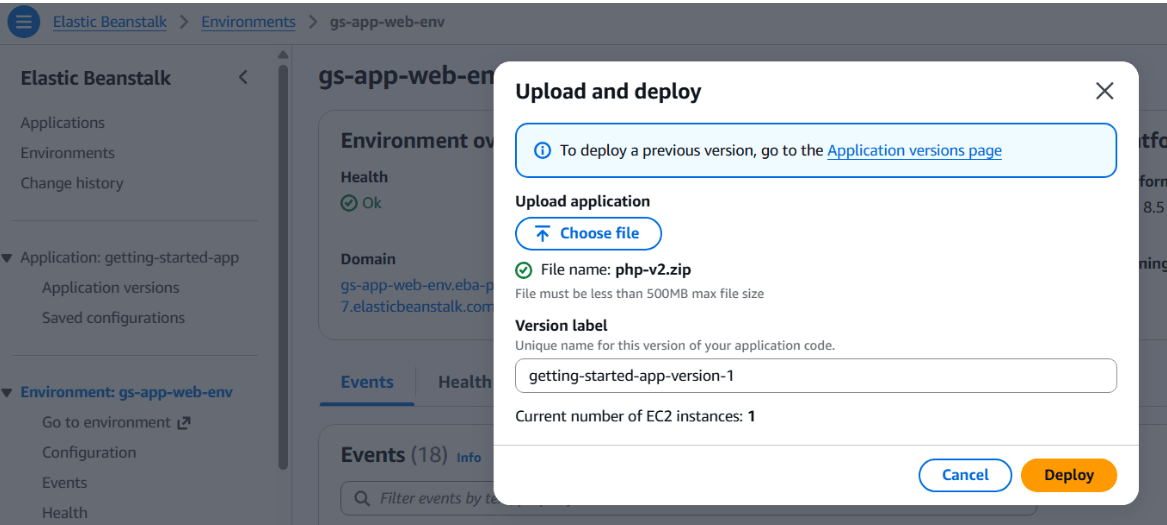Click the external link icon beside Go to environment

(x=184, y=423)
